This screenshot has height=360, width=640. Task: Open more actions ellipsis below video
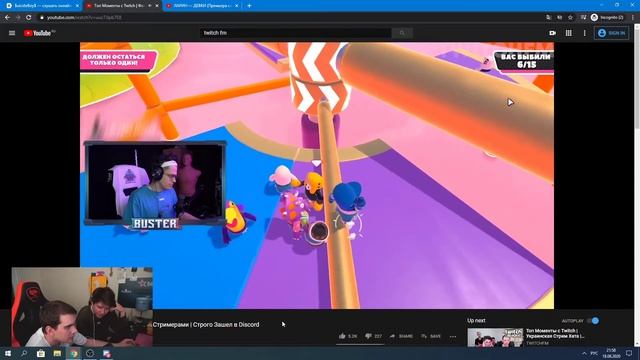pyautogui.click(x=453, y=336)
